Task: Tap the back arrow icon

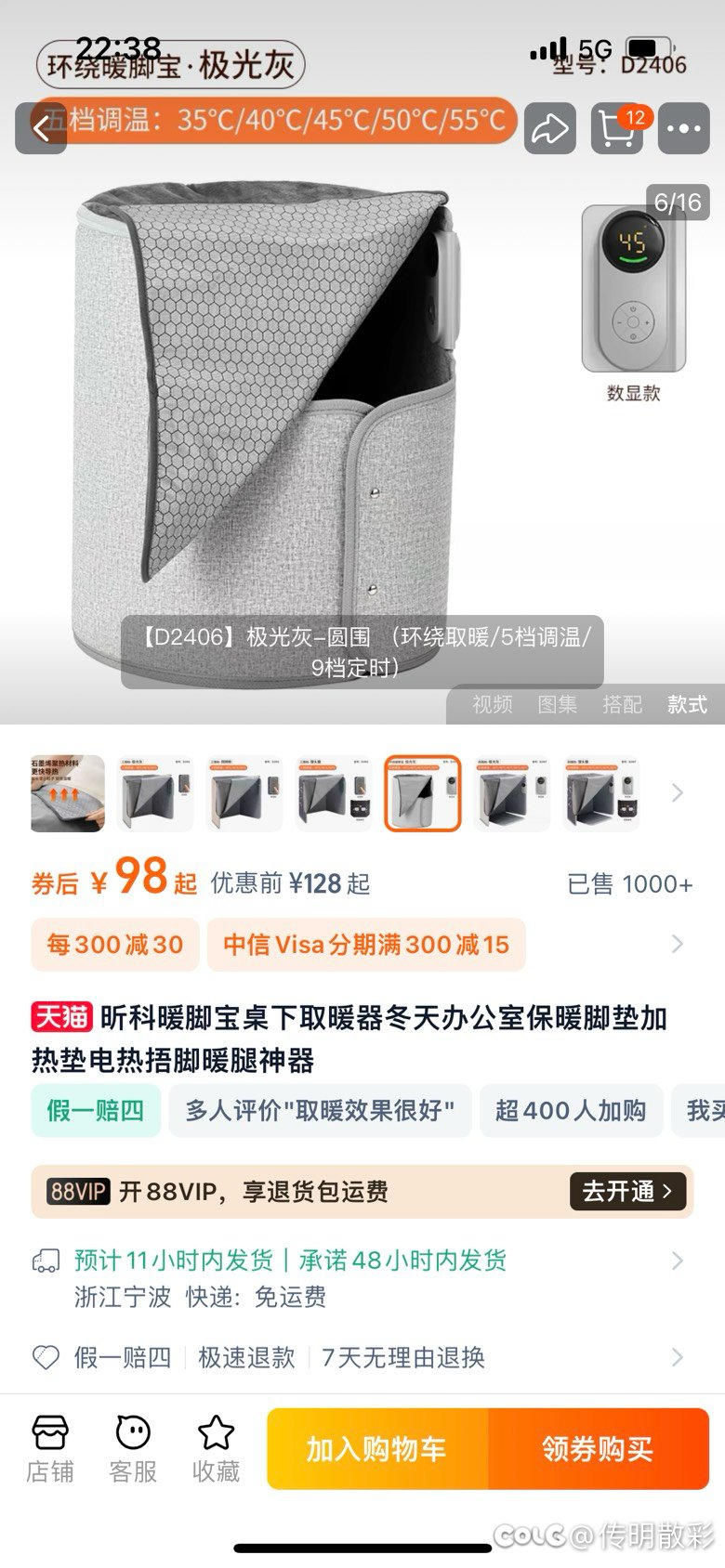Action: 41,128
